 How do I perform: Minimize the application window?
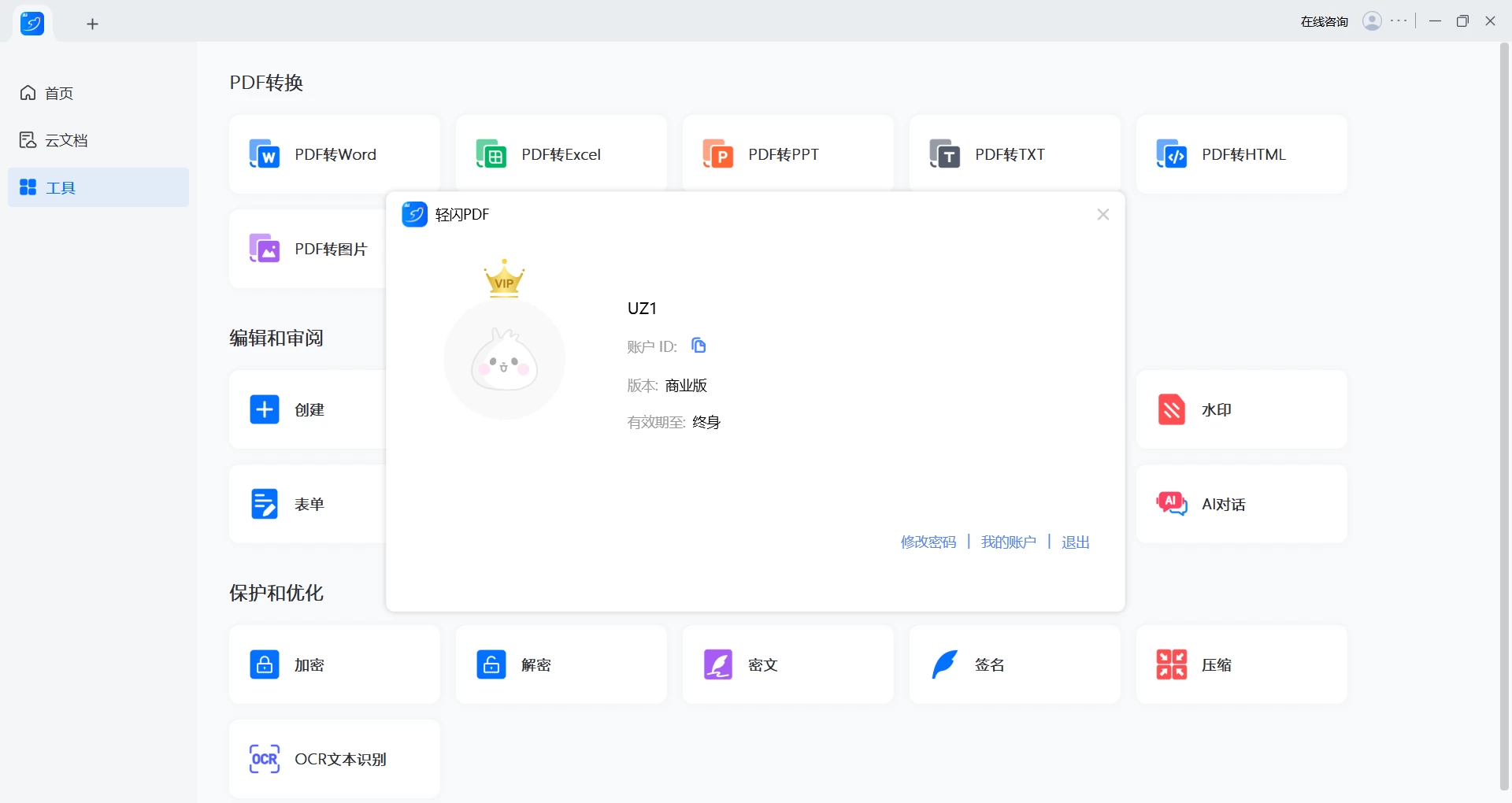coord(1435,21)
